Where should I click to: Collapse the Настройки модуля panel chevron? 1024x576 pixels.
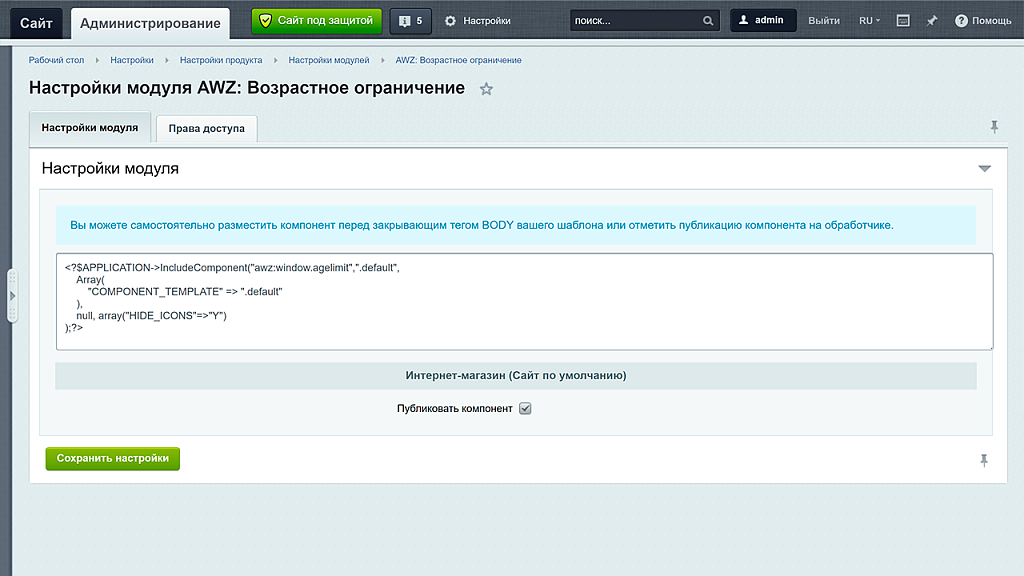(985, 168)
